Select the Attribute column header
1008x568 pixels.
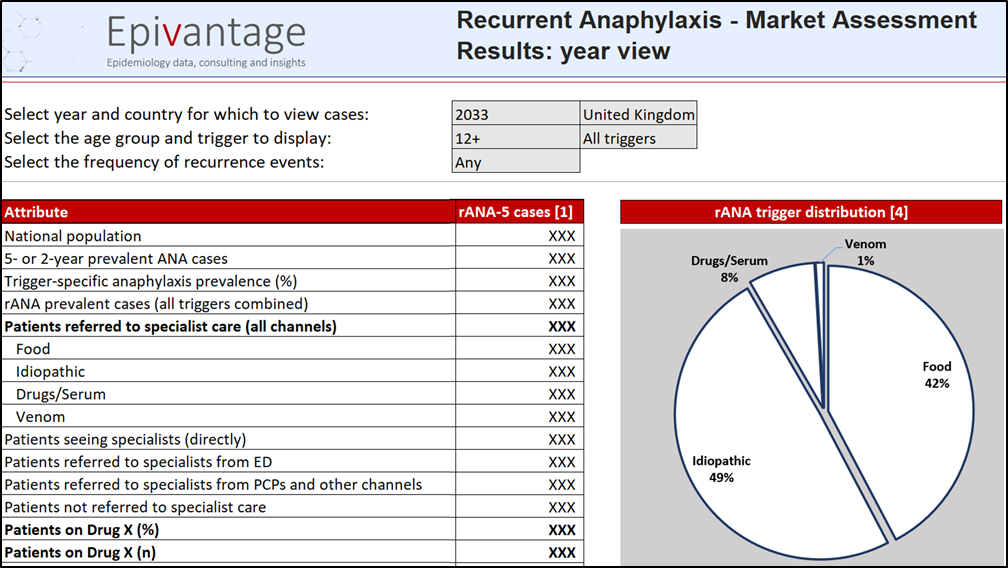pos(228,212)
